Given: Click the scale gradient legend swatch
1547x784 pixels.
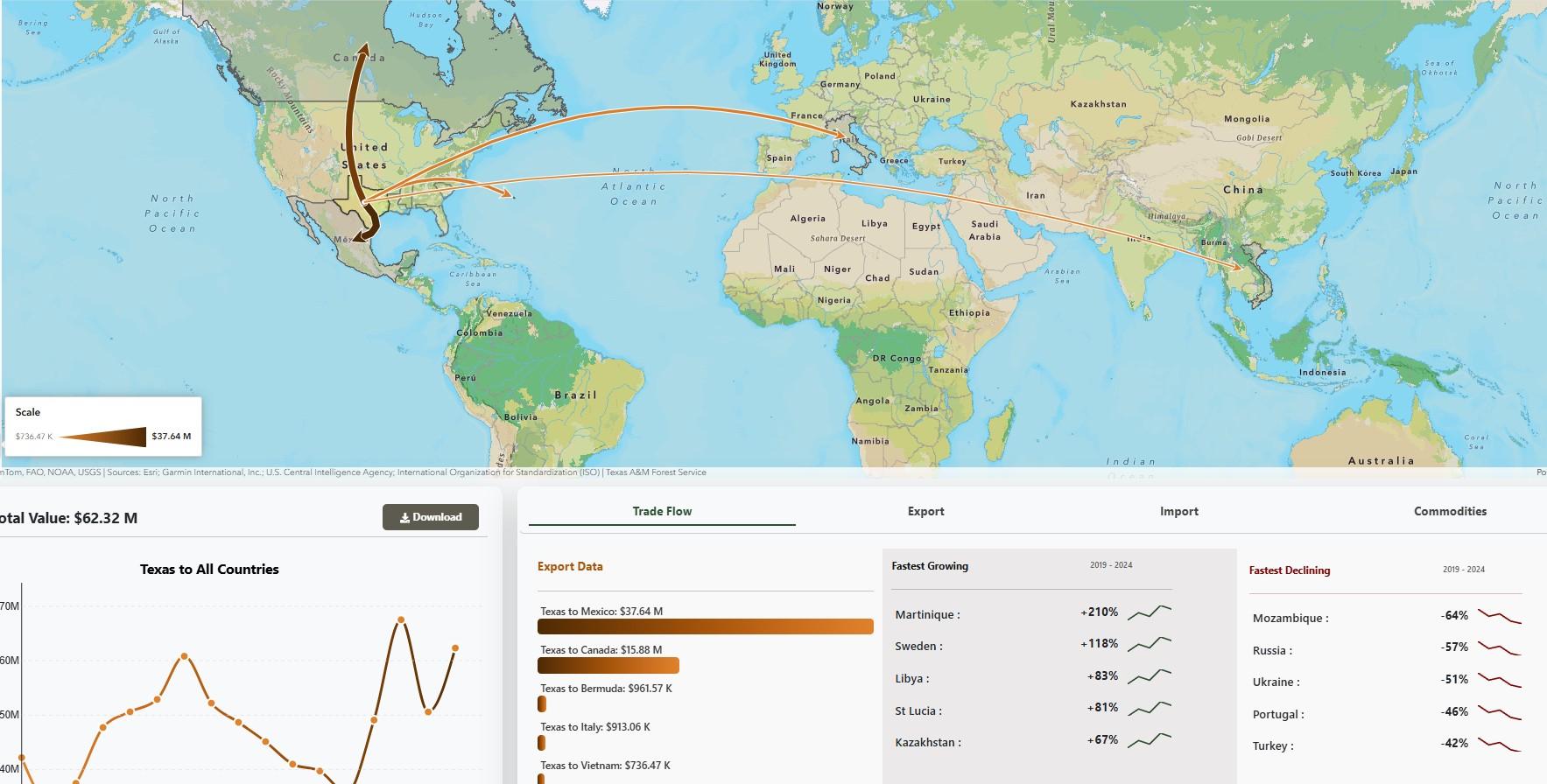Looking at the screenshot, I should point(102,437).
